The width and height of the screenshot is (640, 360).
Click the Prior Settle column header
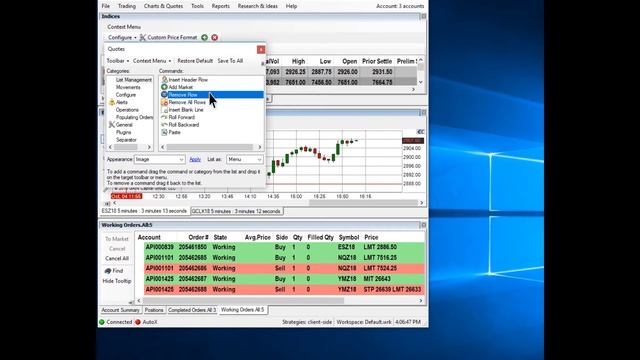tap(377, 61)
